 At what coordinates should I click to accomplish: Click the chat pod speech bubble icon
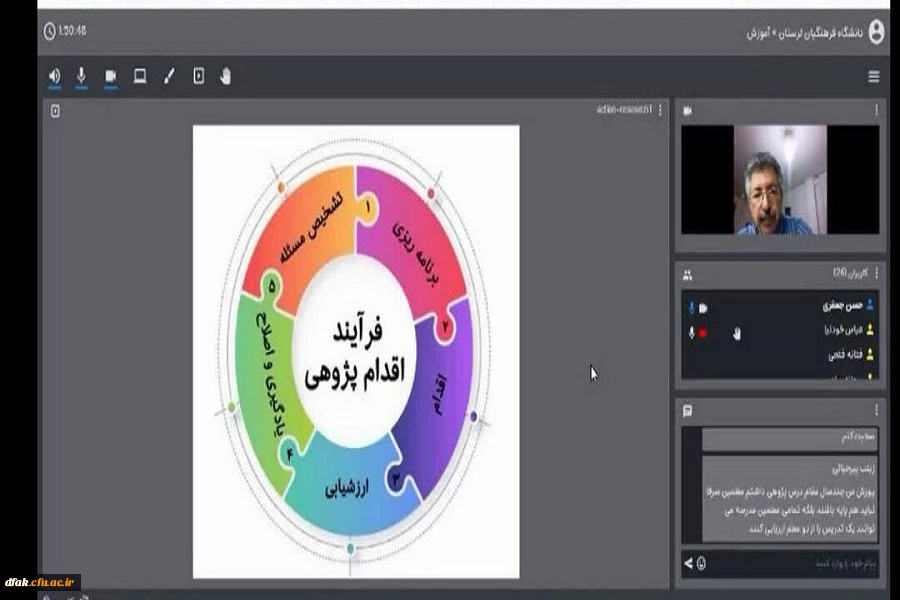pyautogui.click(x=688, y=410)
